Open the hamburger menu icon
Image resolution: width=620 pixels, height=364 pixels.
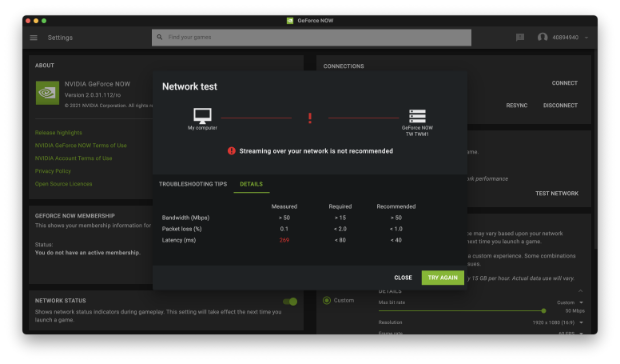34,38
